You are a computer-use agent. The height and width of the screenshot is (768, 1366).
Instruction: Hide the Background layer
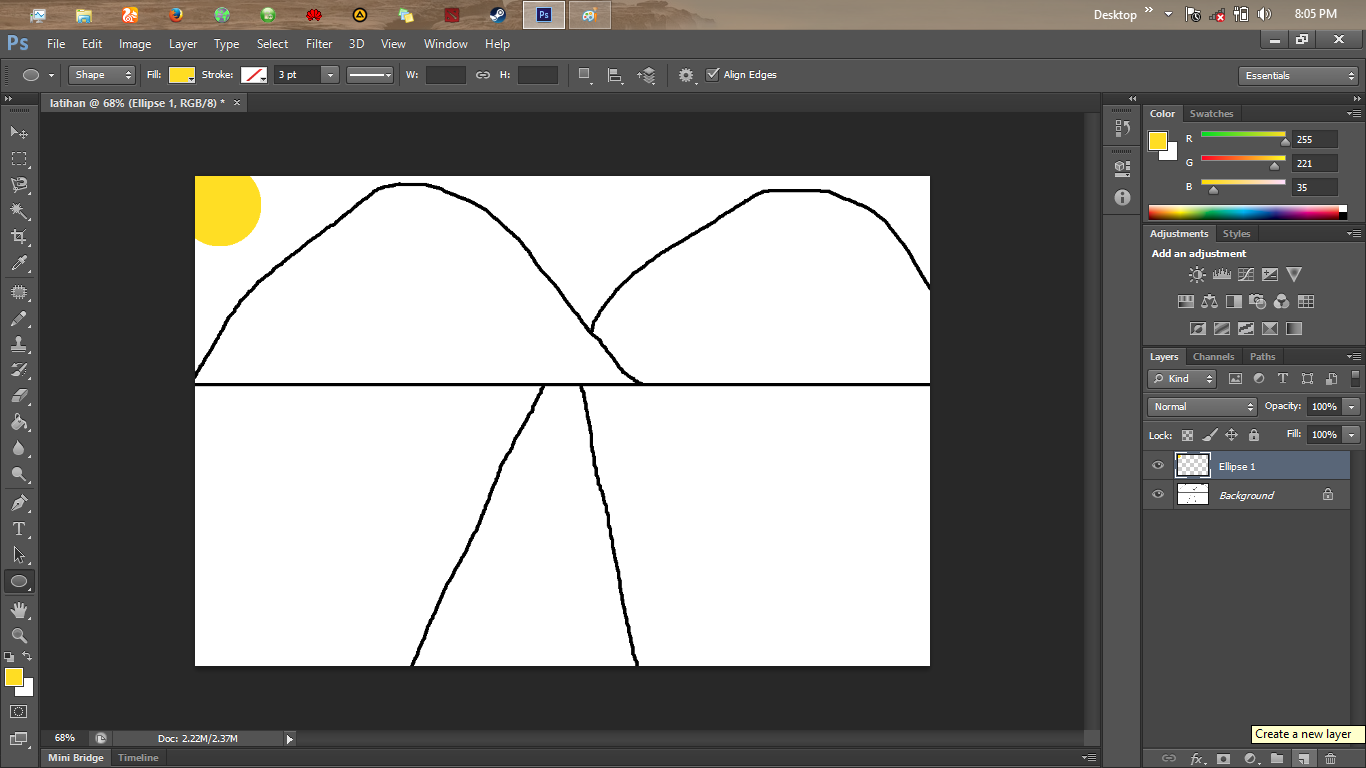[1157, 493]
